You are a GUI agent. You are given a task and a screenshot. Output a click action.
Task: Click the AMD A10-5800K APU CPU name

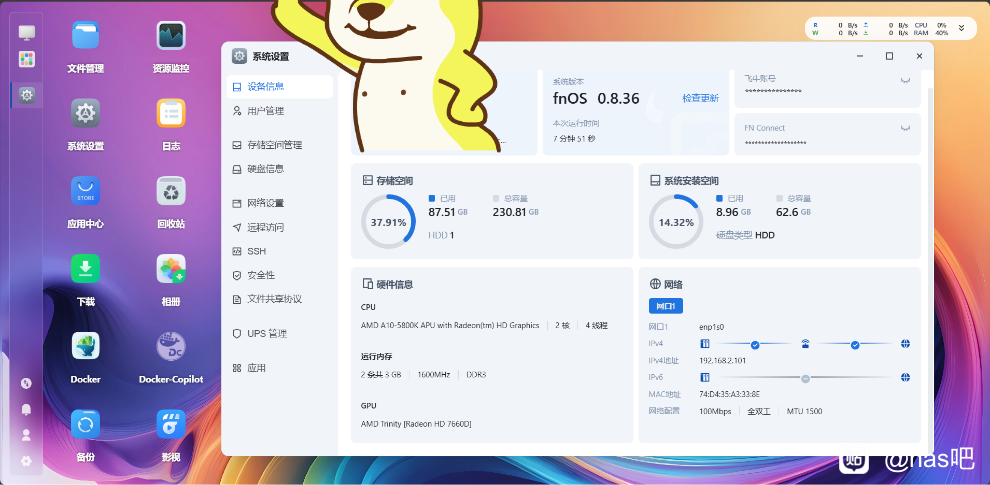(450, 325)
